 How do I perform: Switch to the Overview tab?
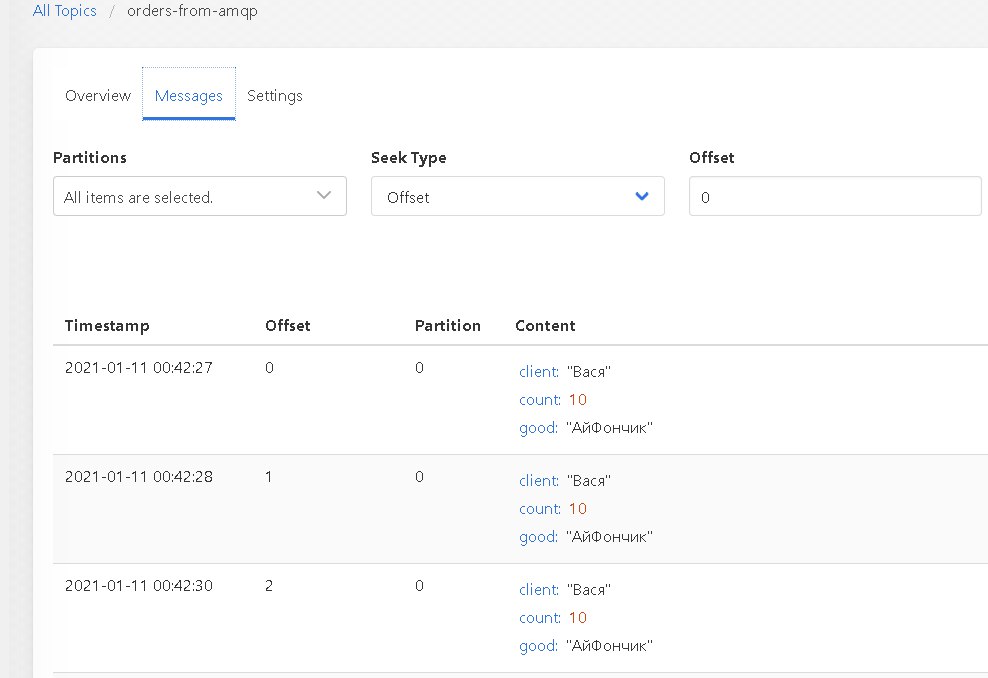98,96
